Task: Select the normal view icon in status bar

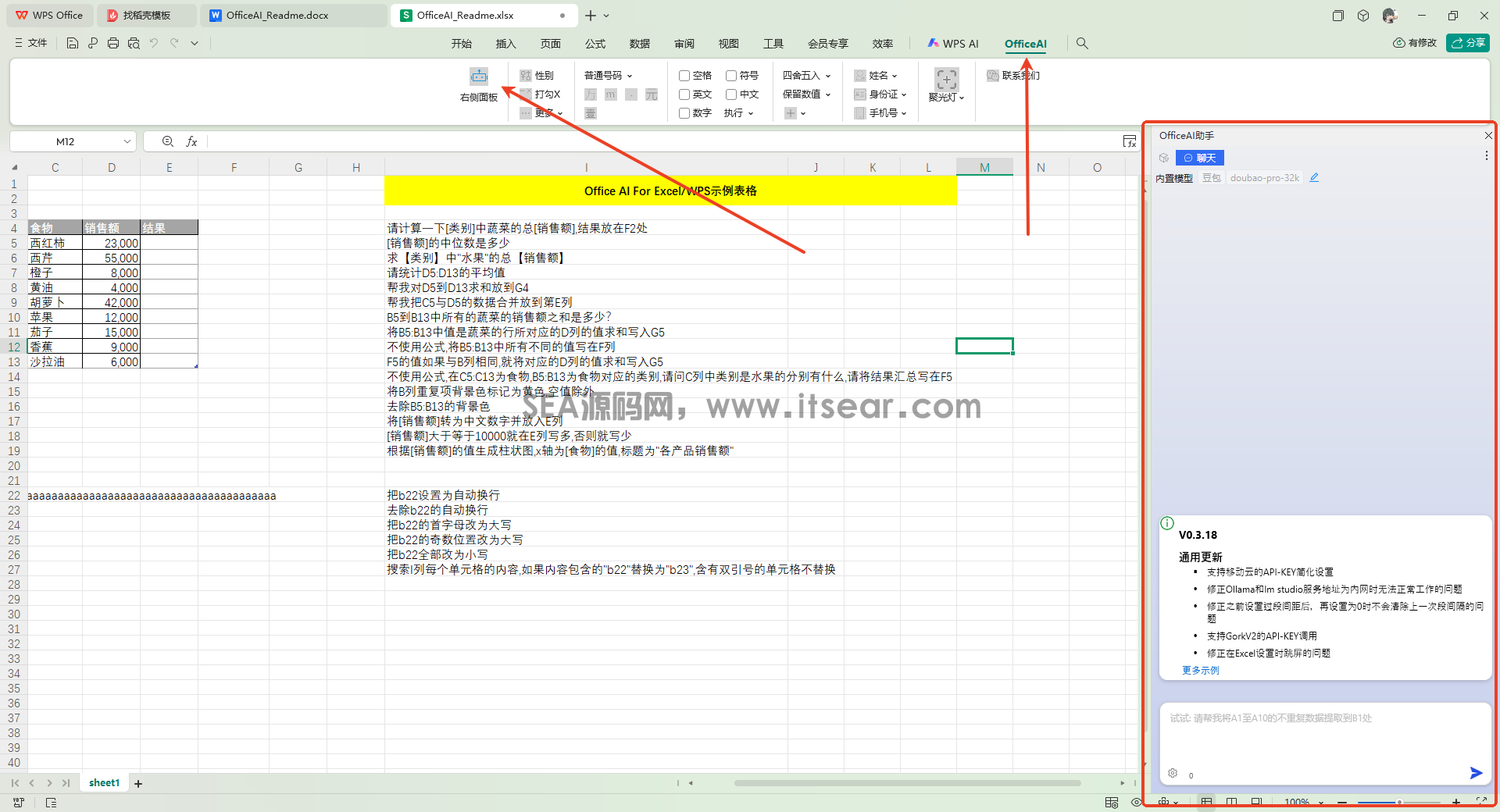Action: tap(1206, 802)
